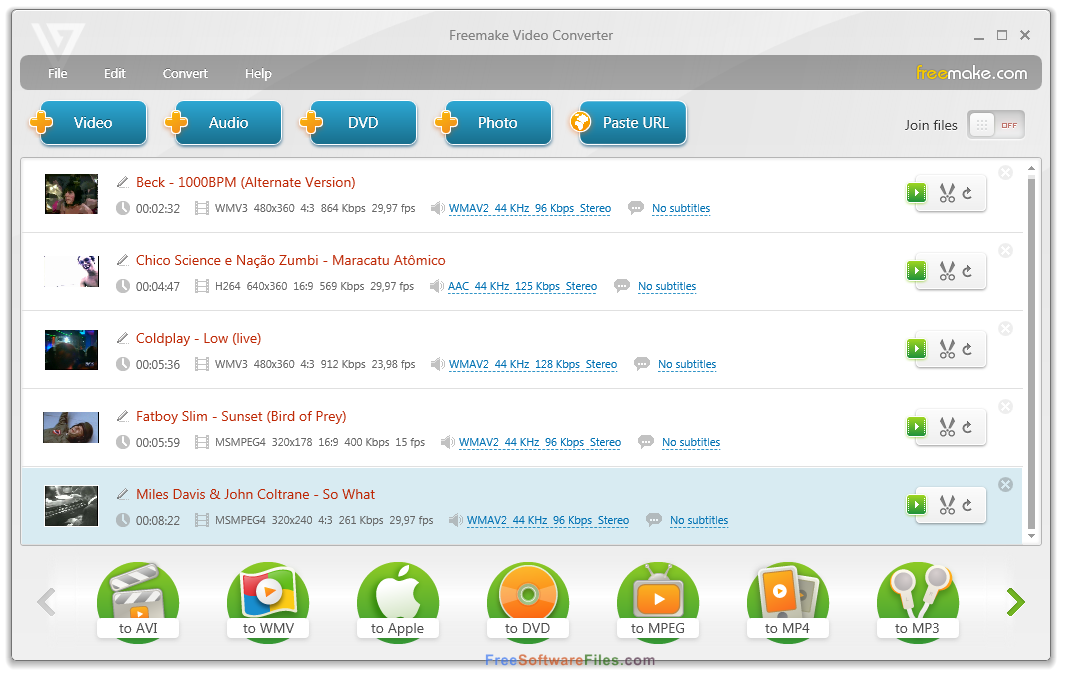Viewport: 1065px width, 676px height.
Task: Remove Fatboy Slim - Sunset from list
Action: [1005, 406]
